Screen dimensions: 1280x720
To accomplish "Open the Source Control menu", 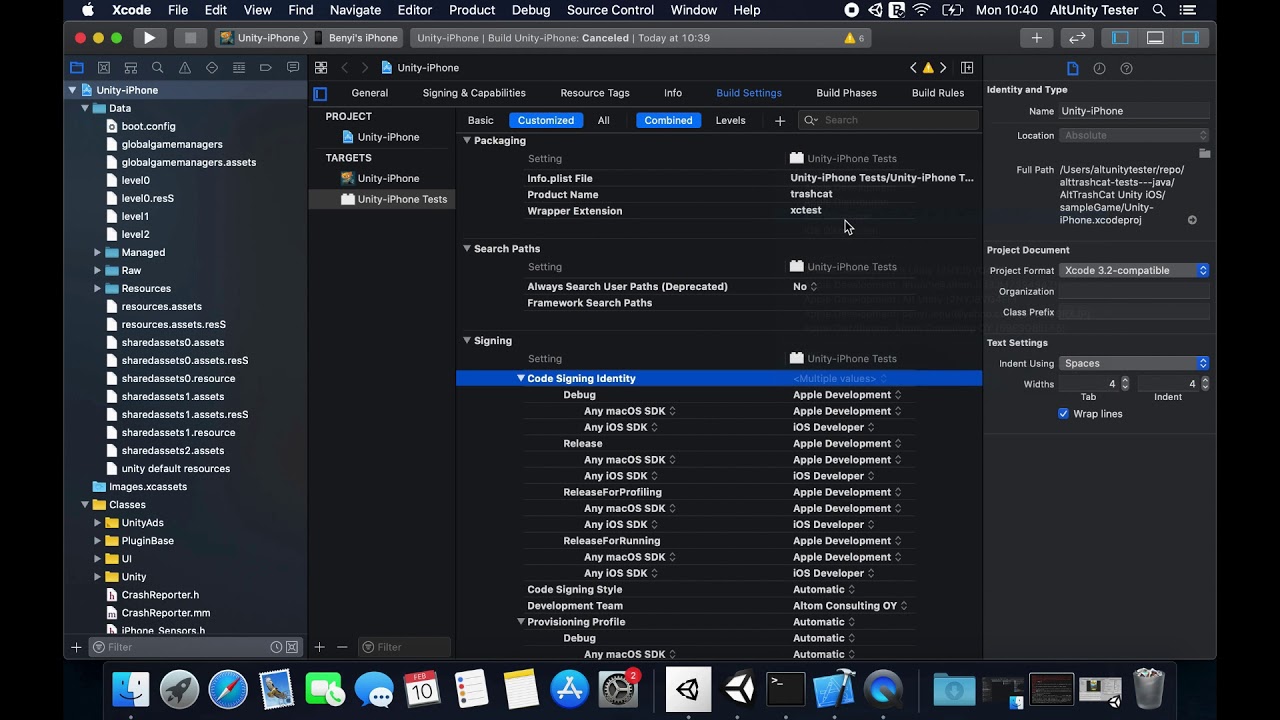I will [610, 10].
